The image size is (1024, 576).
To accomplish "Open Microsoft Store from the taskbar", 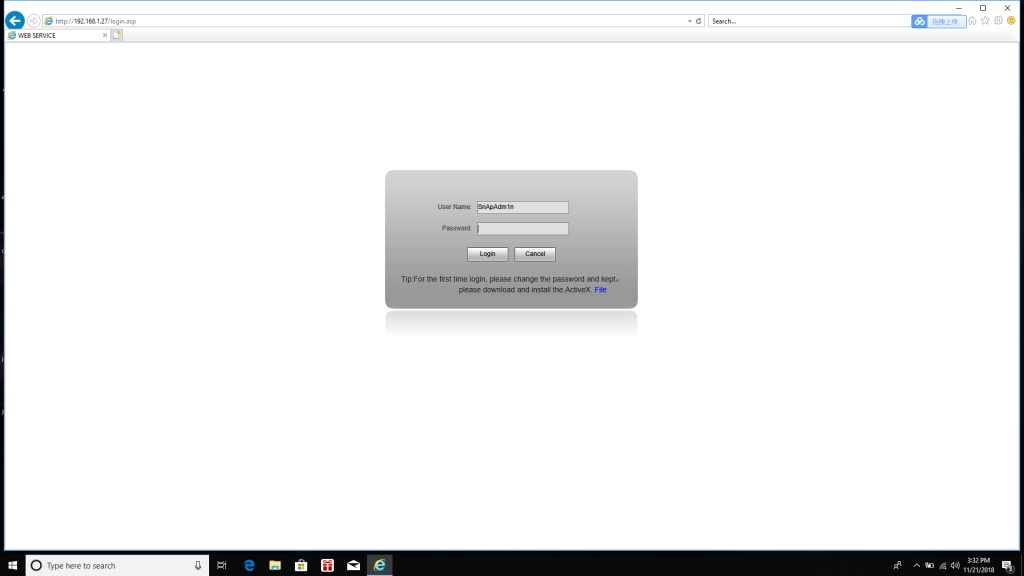I will (x=301, y=566).
